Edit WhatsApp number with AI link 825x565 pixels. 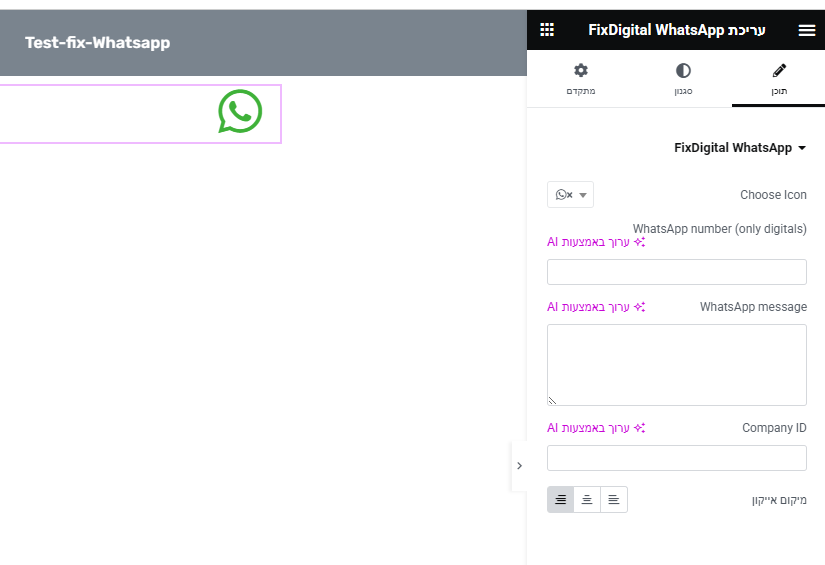pos(596,242)
